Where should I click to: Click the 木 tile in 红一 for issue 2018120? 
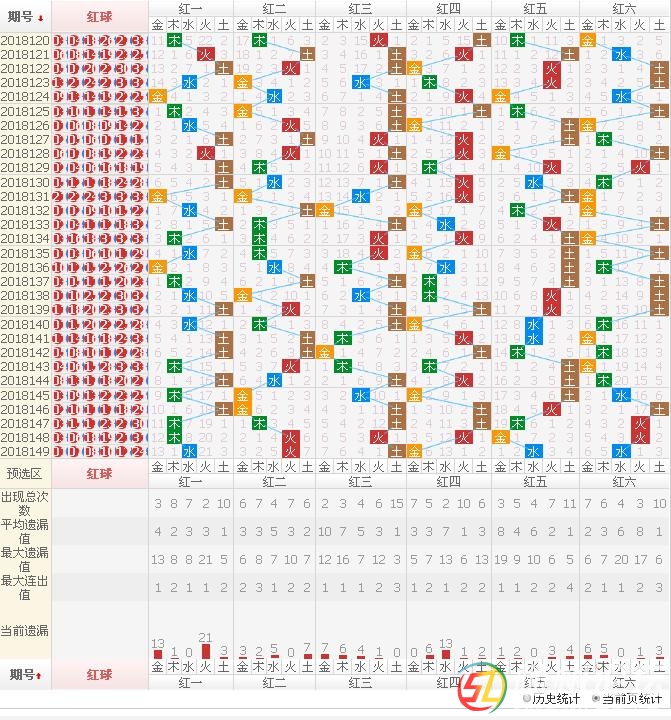(x=174, y=40)
